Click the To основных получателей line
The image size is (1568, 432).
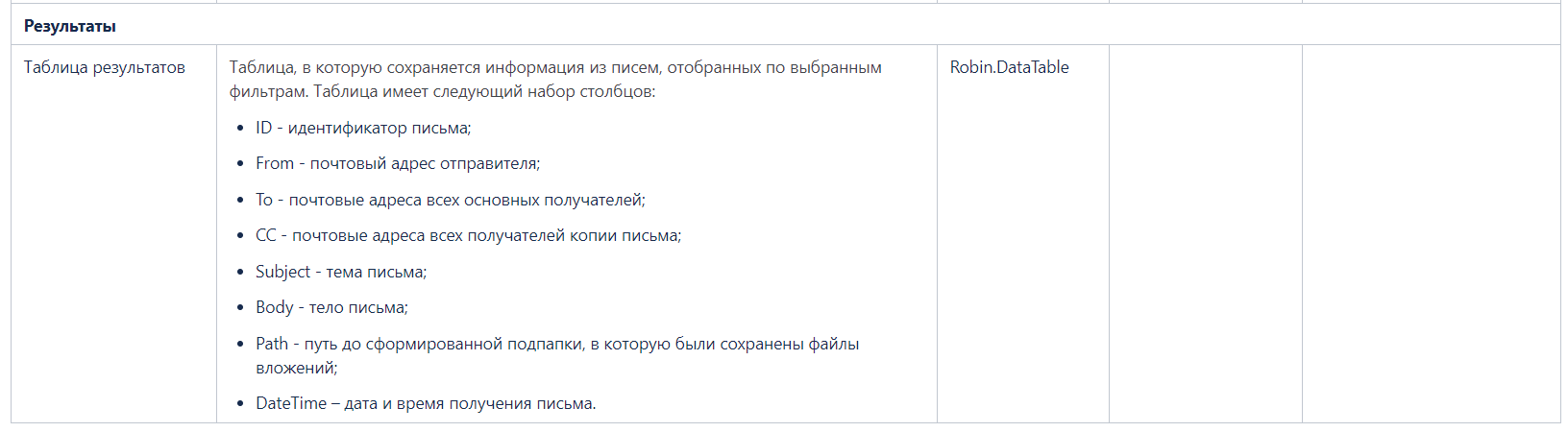451,200
